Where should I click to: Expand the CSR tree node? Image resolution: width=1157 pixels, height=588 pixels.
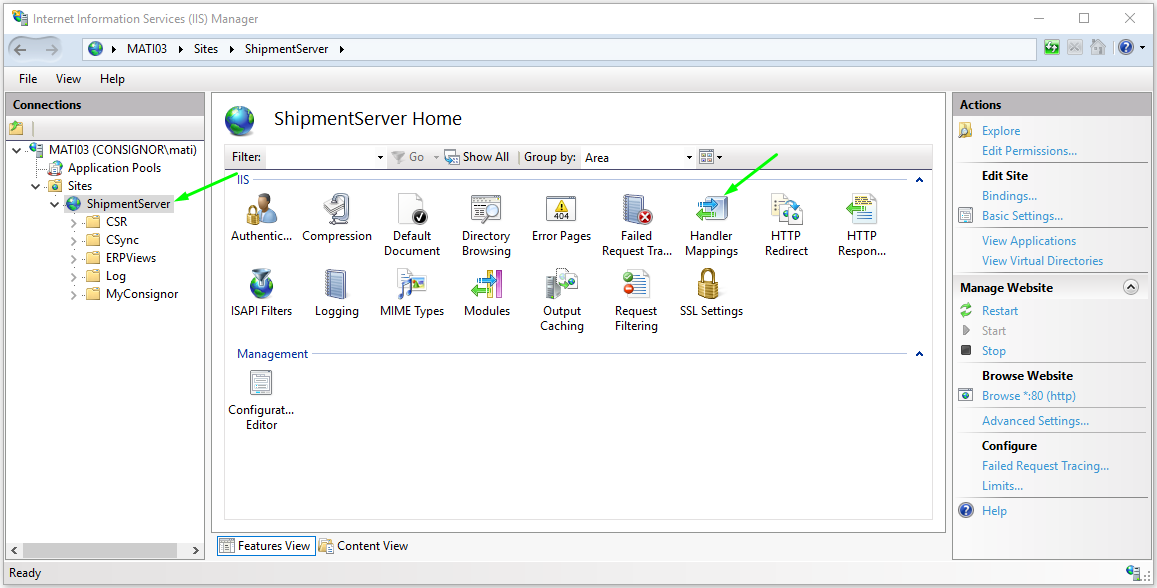click(x=72, y=221)
